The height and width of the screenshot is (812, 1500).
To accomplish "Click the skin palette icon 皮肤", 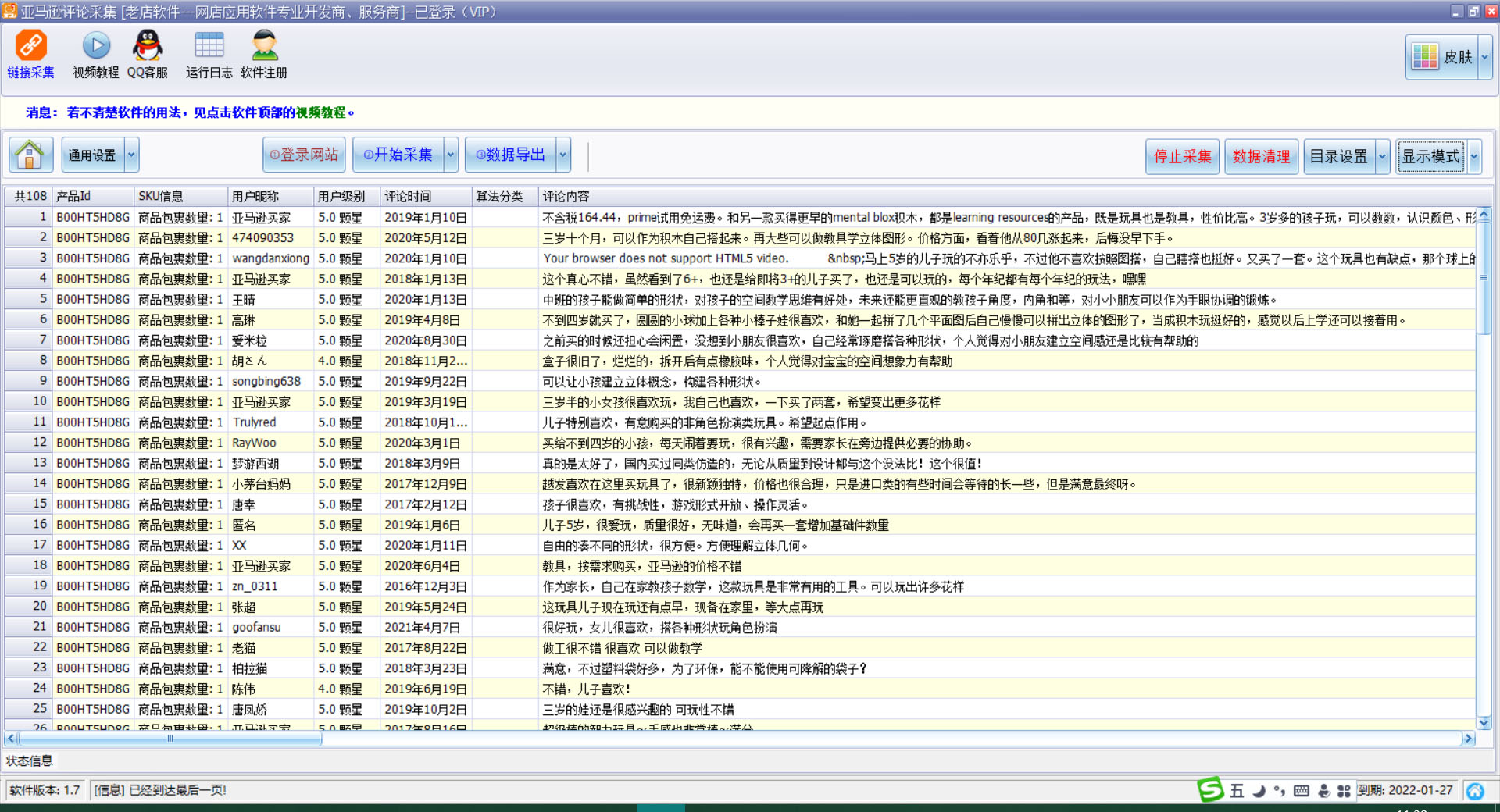I will (1425, 56).
